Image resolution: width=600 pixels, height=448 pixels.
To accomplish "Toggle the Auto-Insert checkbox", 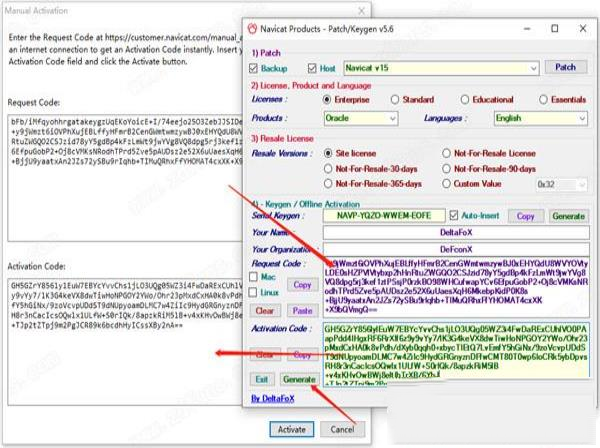I will [x=454, y=215].
